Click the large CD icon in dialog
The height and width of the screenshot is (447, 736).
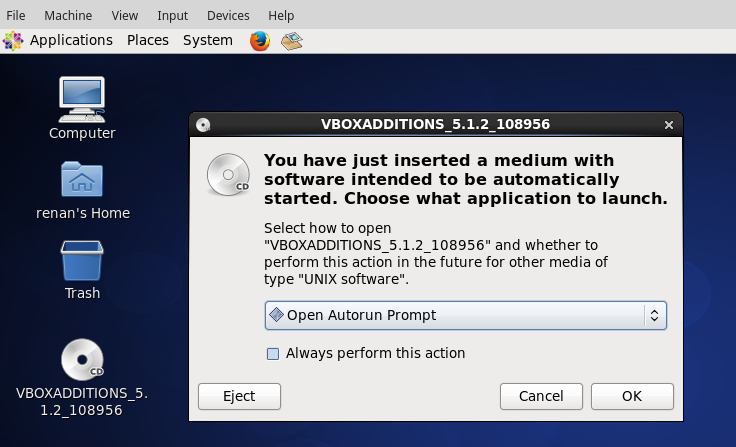[229, 175]
